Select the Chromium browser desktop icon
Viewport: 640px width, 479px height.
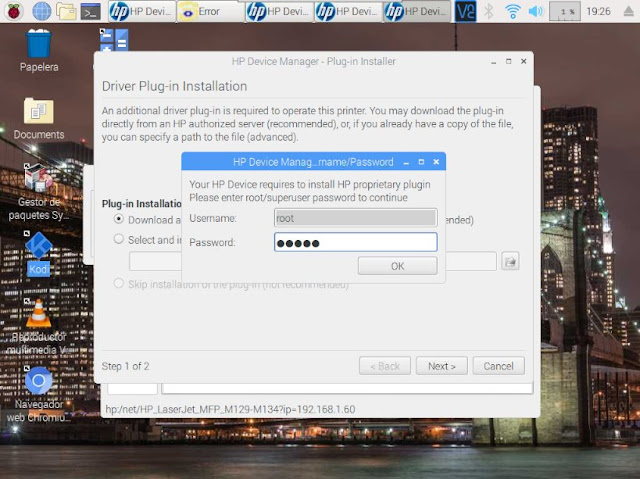coord(39,394)
